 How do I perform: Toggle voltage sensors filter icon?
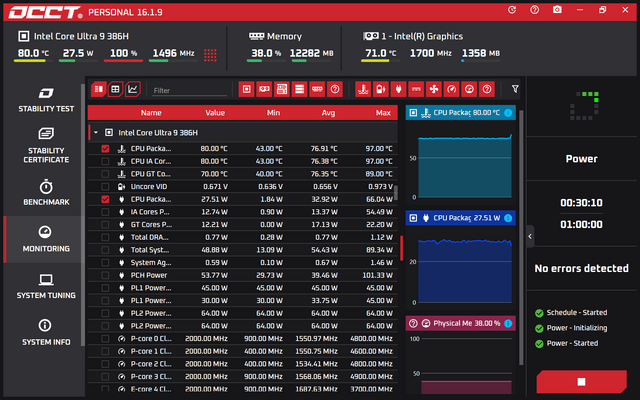click(x=380, y=89)
